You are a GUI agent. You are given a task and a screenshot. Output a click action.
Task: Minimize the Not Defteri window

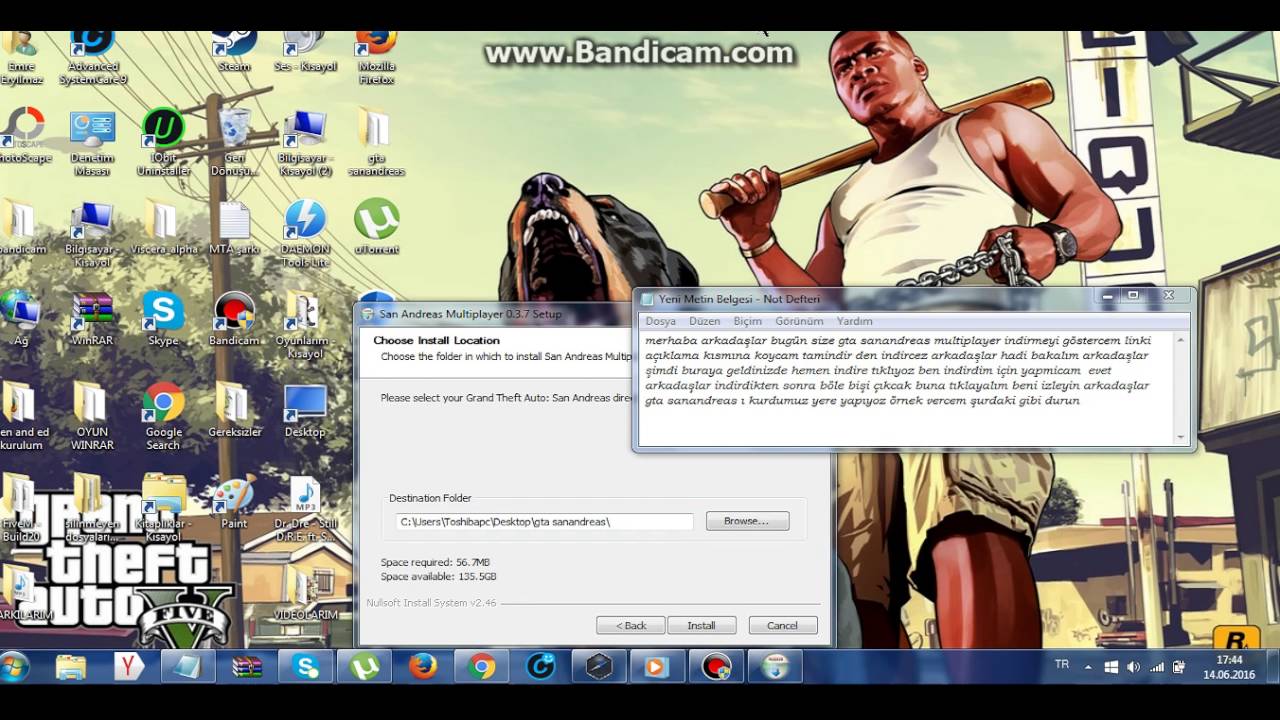point(1108,295)
